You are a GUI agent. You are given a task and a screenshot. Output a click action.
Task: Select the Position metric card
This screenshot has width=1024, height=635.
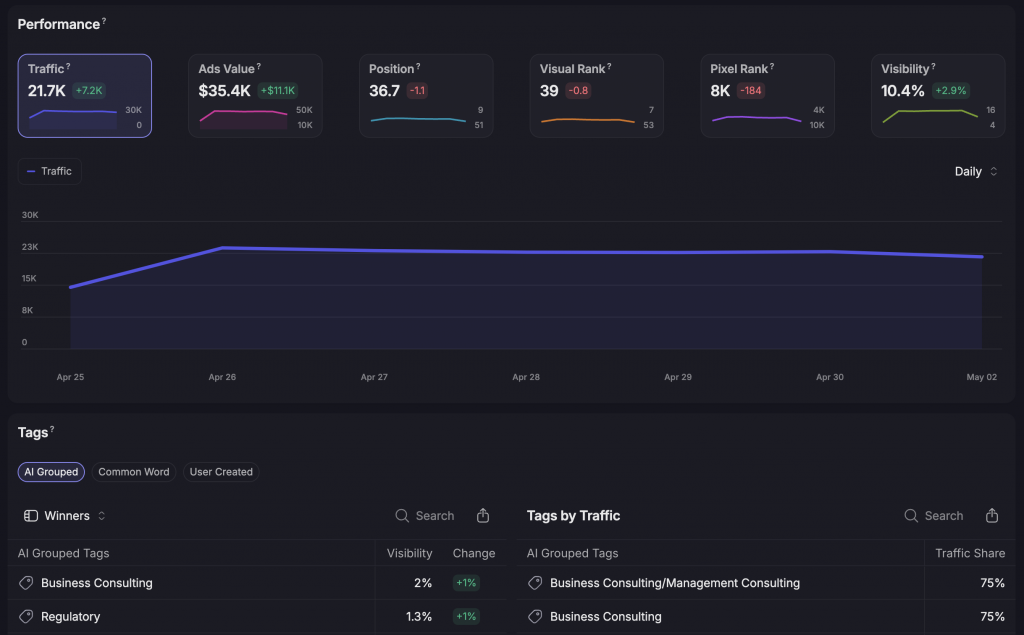click(426, 95)
